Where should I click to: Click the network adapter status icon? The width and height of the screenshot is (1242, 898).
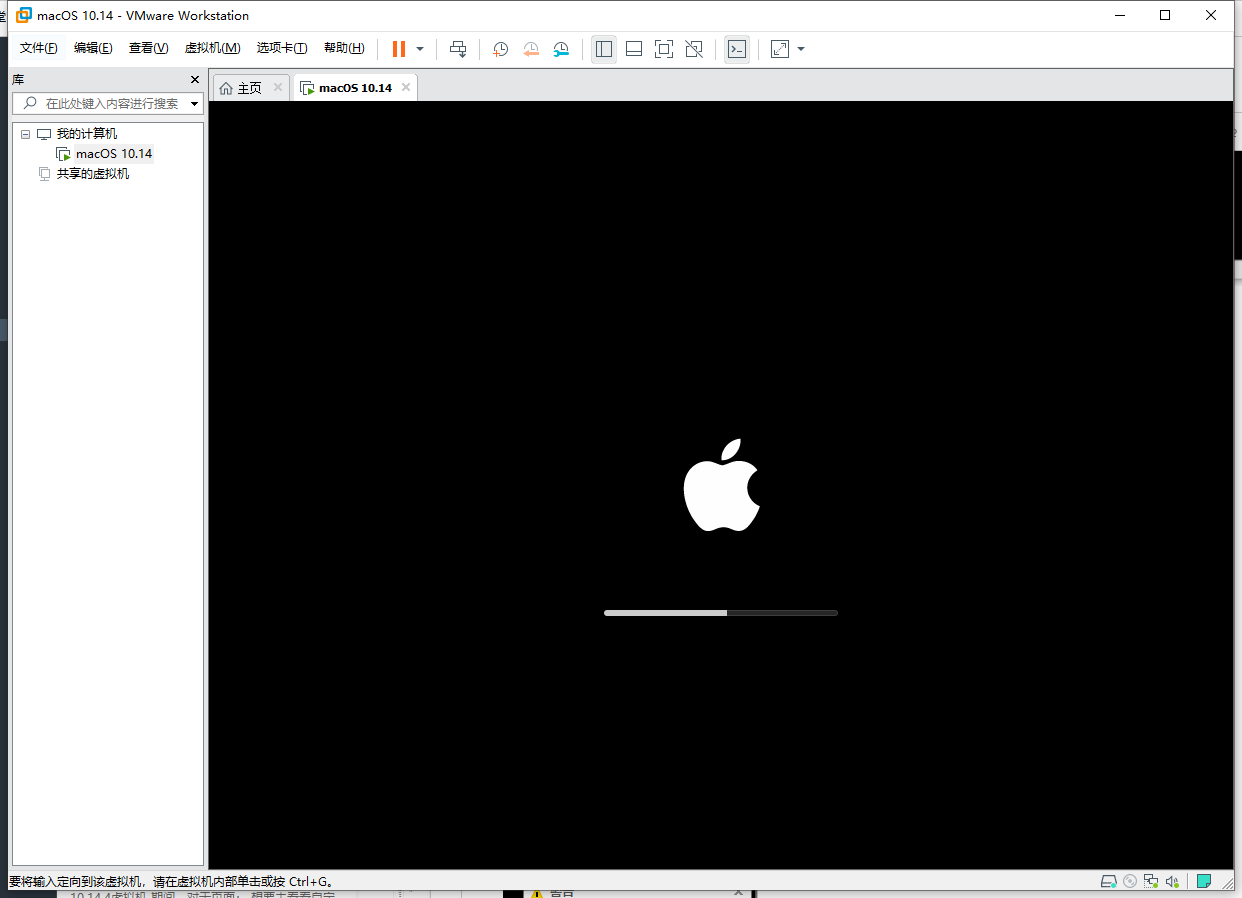click(x=1151, y=881)
